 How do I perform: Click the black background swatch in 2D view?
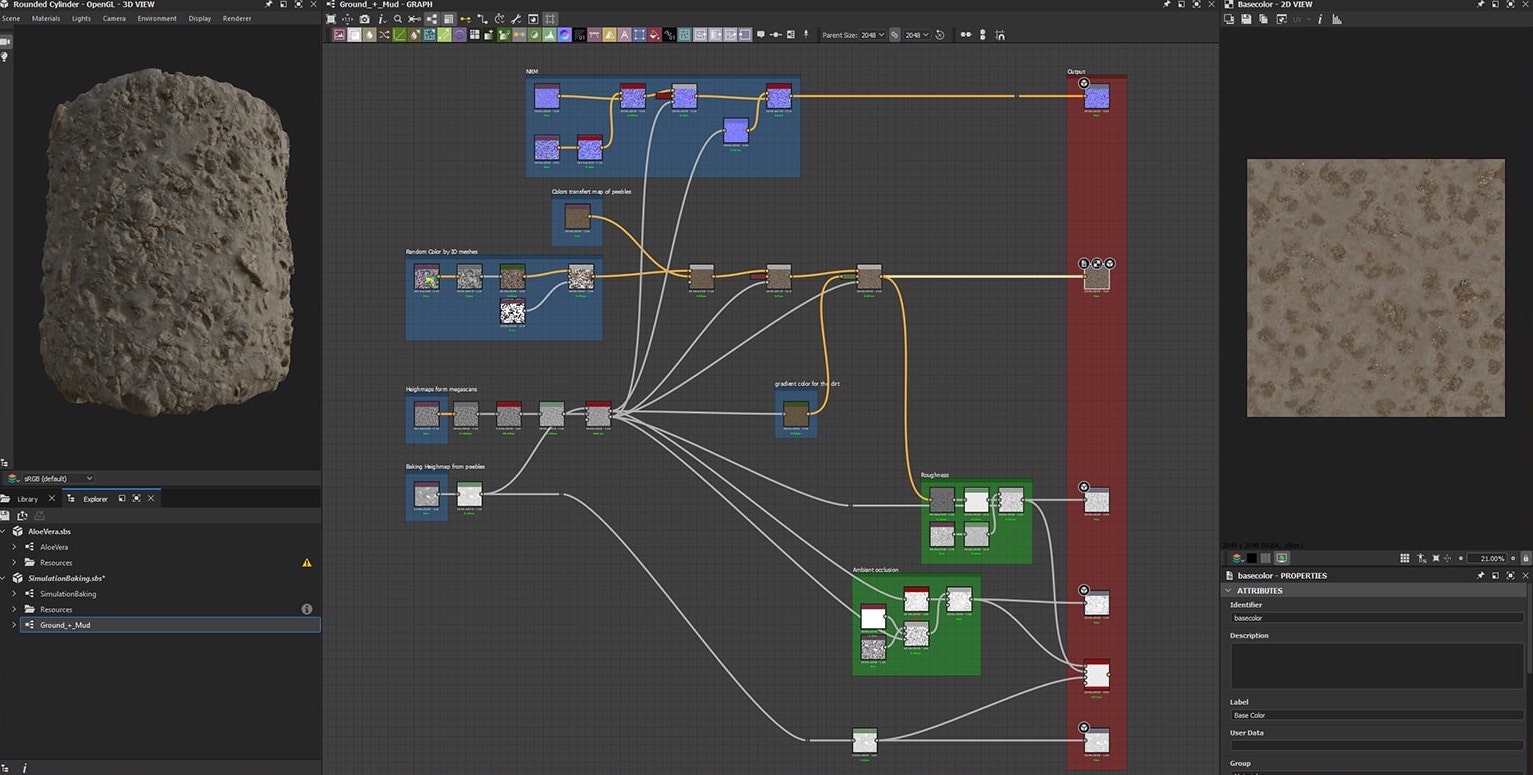click(x=1251, y=558)
